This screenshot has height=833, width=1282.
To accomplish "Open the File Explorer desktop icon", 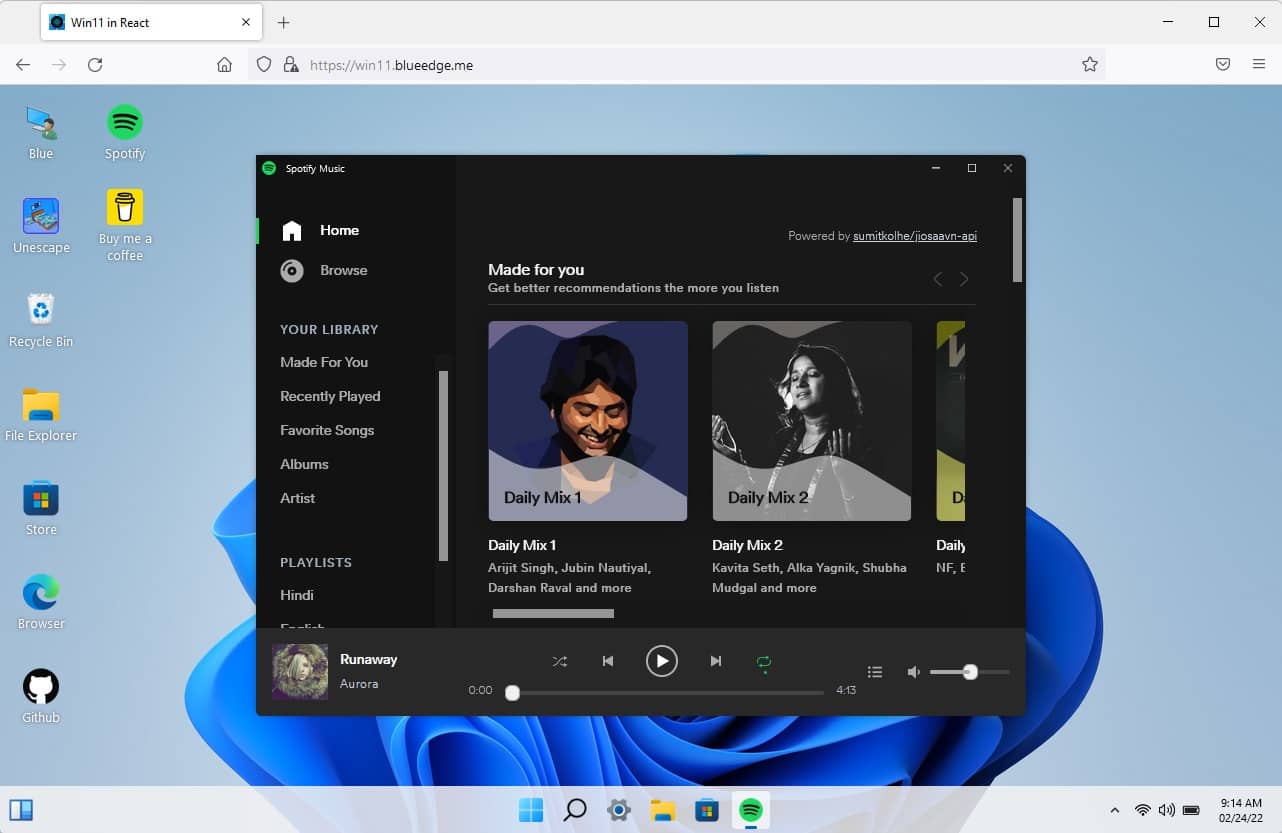I will pyautogui.click(x=41, y=414).
